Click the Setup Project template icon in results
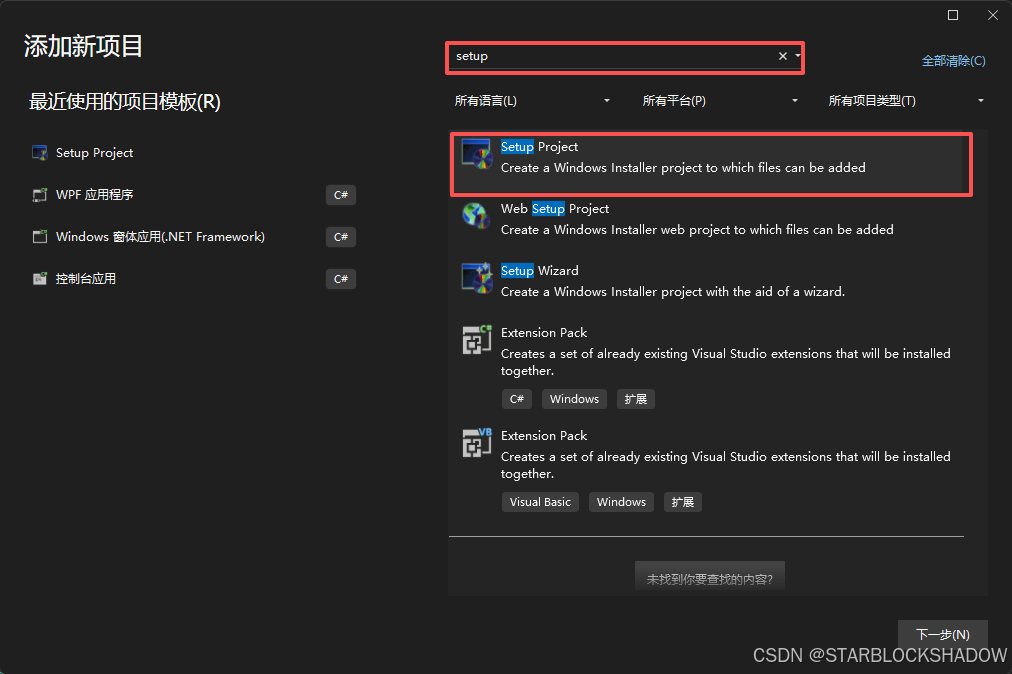 [x=477, y=154]
